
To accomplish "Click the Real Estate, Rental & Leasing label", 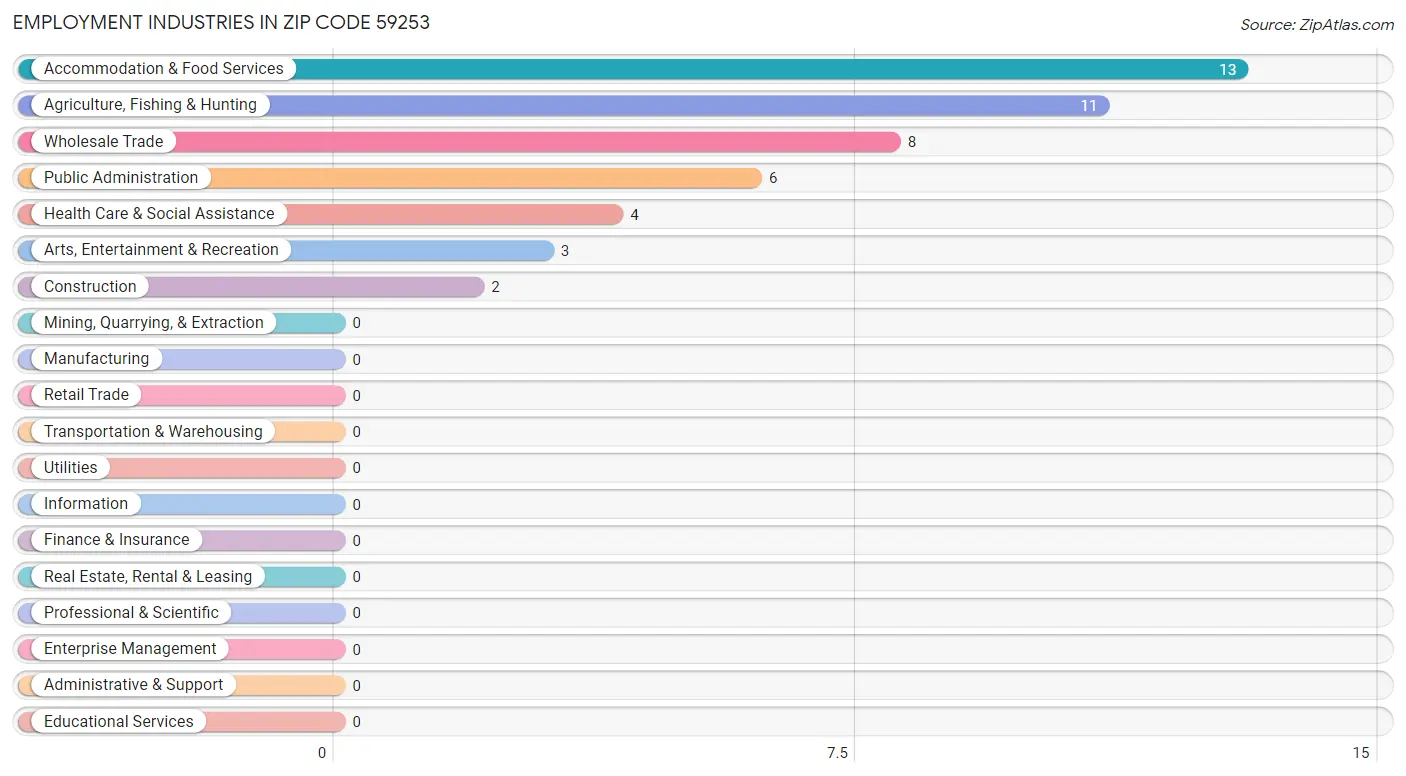I will pyautogui.click(x=148, y=577).
